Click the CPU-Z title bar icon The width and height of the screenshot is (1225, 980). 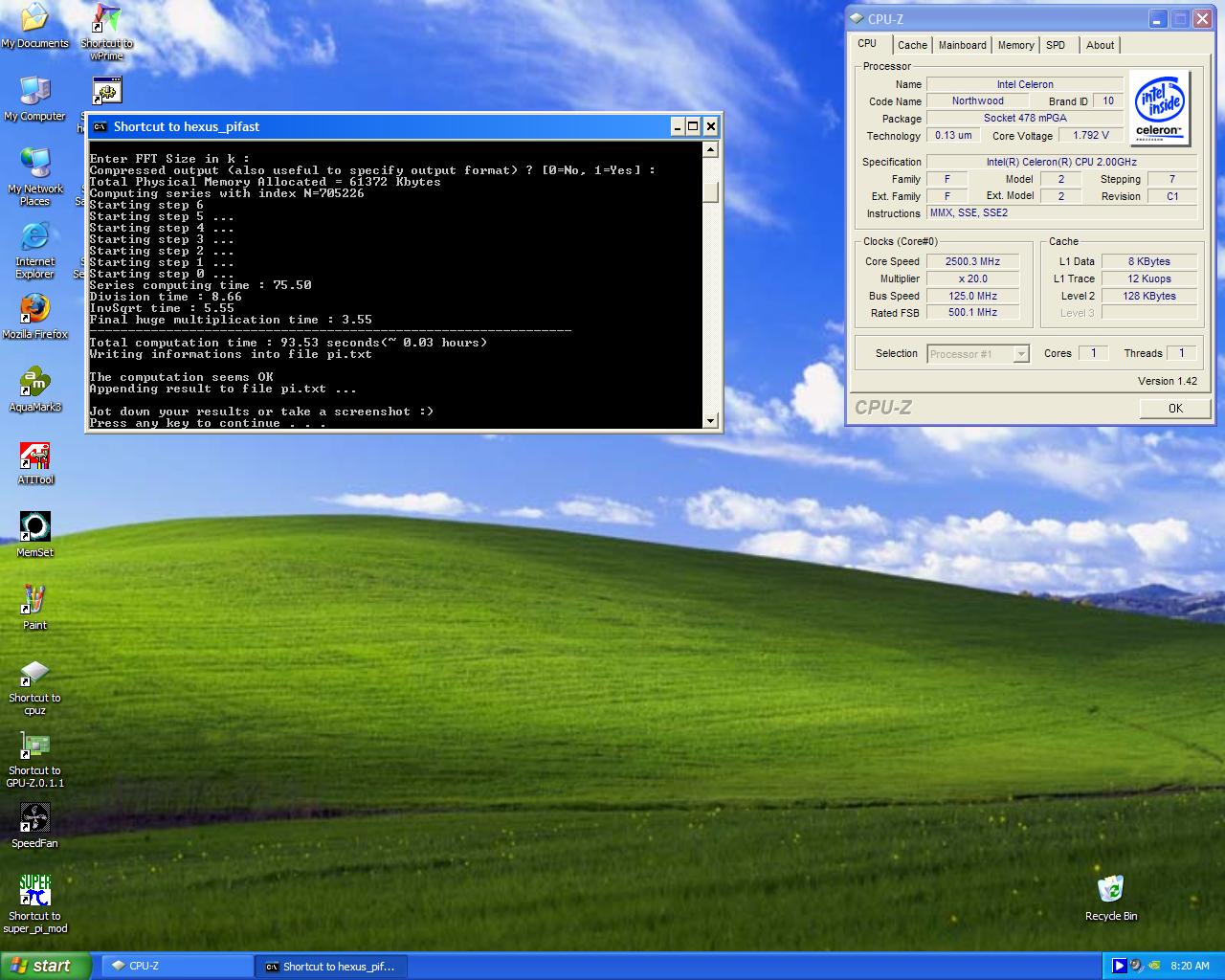(857, 18)
